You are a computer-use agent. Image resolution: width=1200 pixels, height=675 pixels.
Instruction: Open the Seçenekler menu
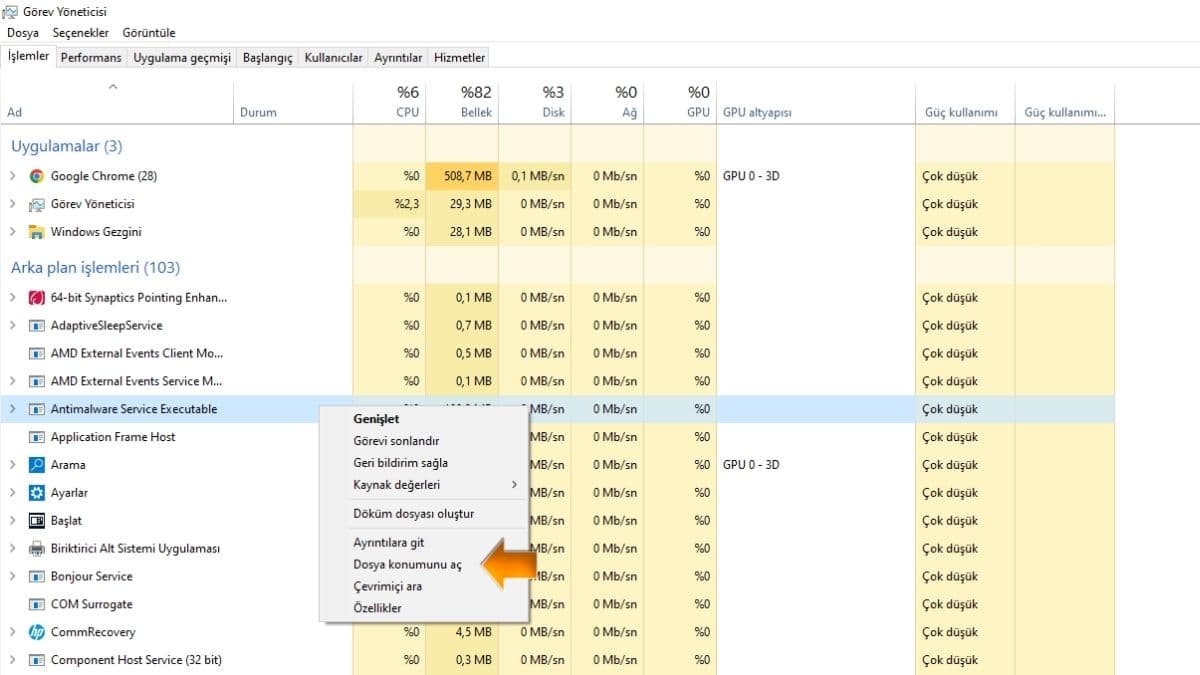pyautogui.click(x=79, y=33)
